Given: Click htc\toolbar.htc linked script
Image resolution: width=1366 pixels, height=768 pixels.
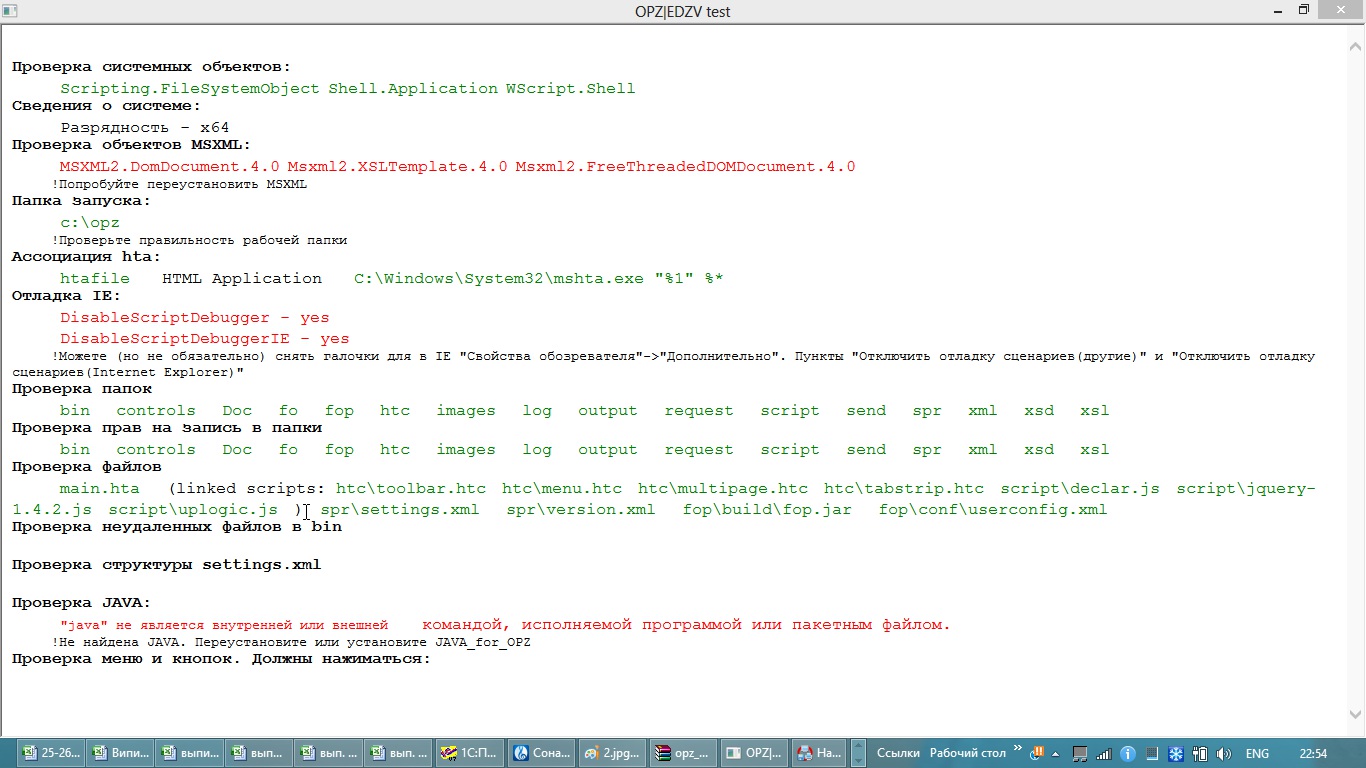Looking at the screenshot, I should [411, 488].
